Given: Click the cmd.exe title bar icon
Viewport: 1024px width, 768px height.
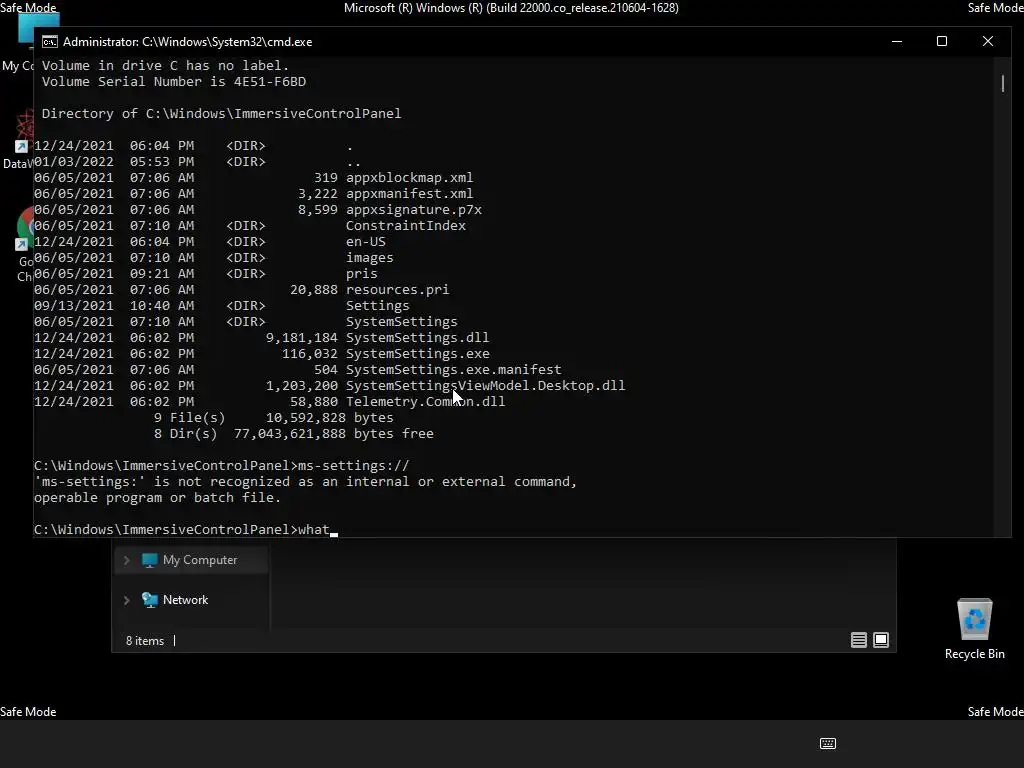Looking at the screenshot, I should [x=50, y=42].
